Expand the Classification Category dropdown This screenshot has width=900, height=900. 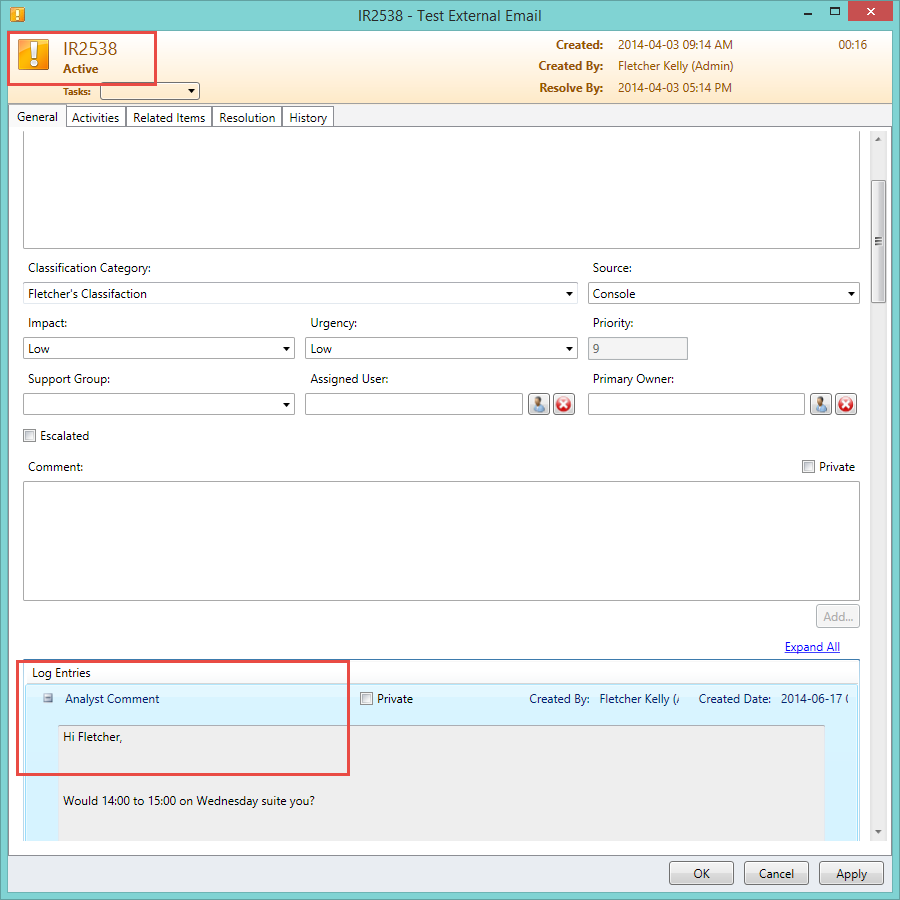[569, 294]
